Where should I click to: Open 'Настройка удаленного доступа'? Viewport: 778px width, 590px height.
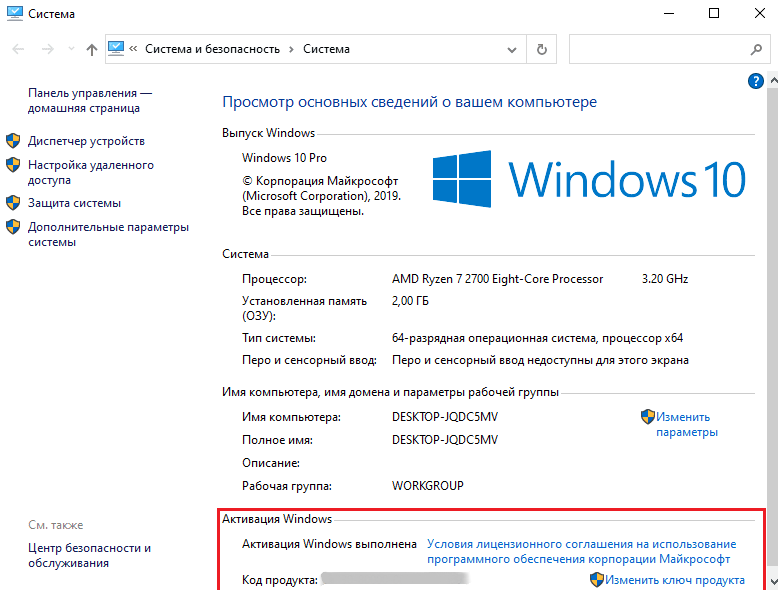click(x=91, y=172)
